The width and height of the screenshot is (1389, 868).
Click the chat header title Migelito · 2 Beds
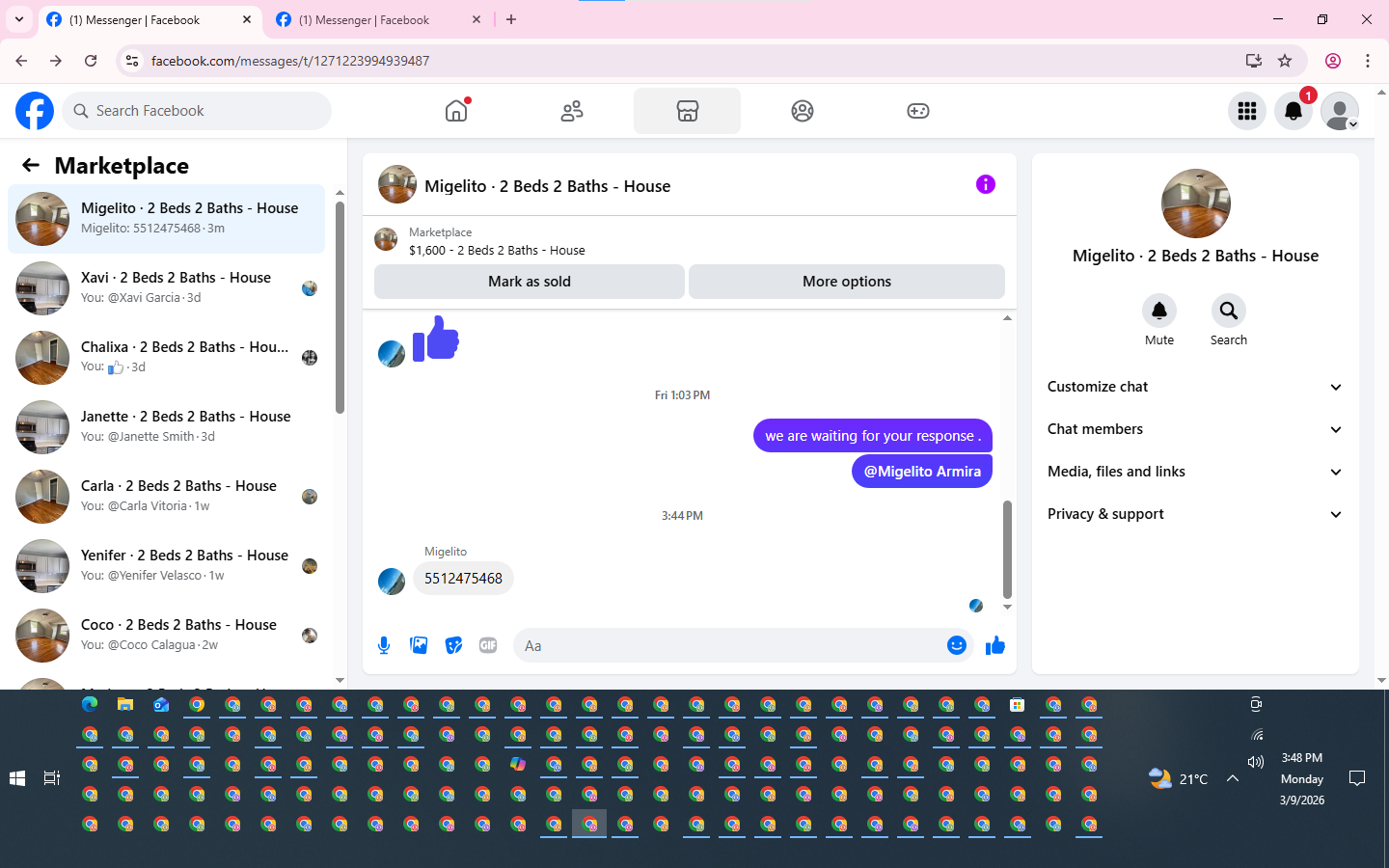(547, 186)
